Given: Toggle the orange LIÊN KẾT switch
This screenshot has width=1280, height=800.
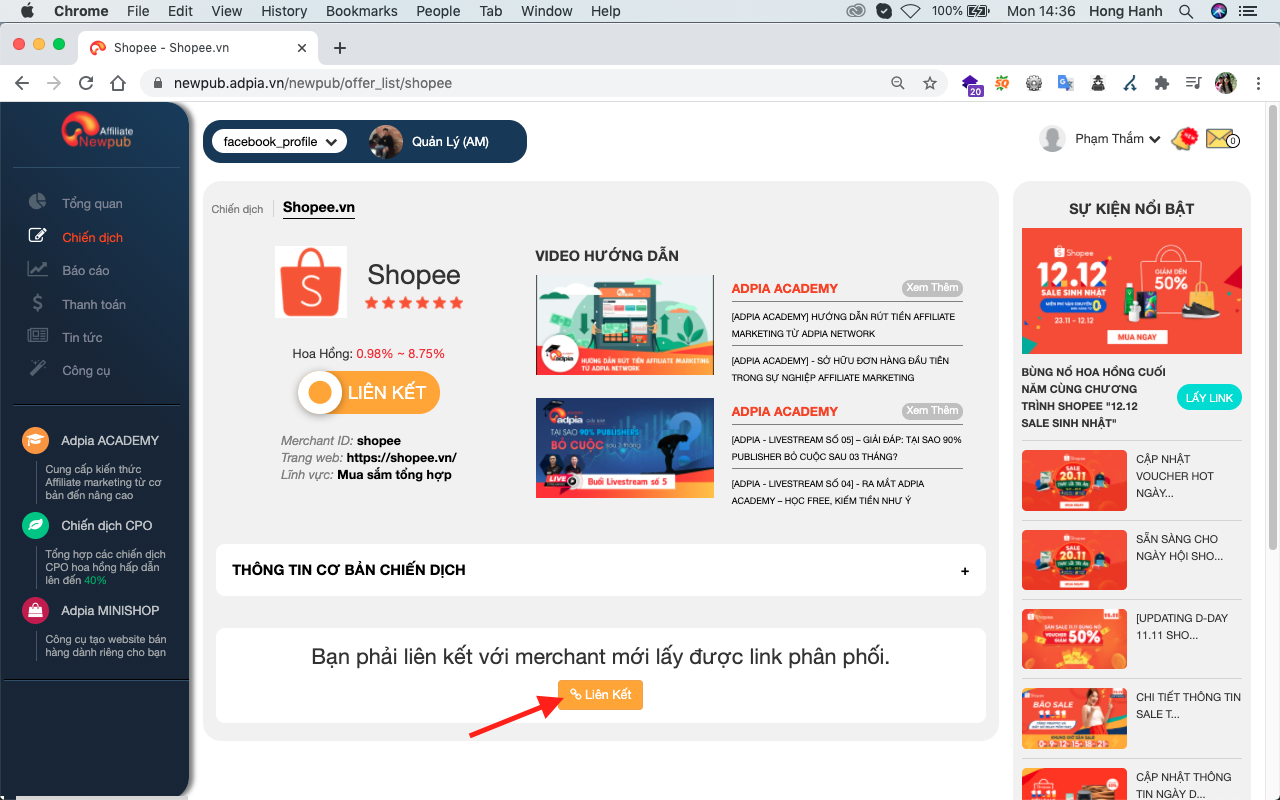Looking at the screenshot, I should pyautogui.click(x=369, y=392).
